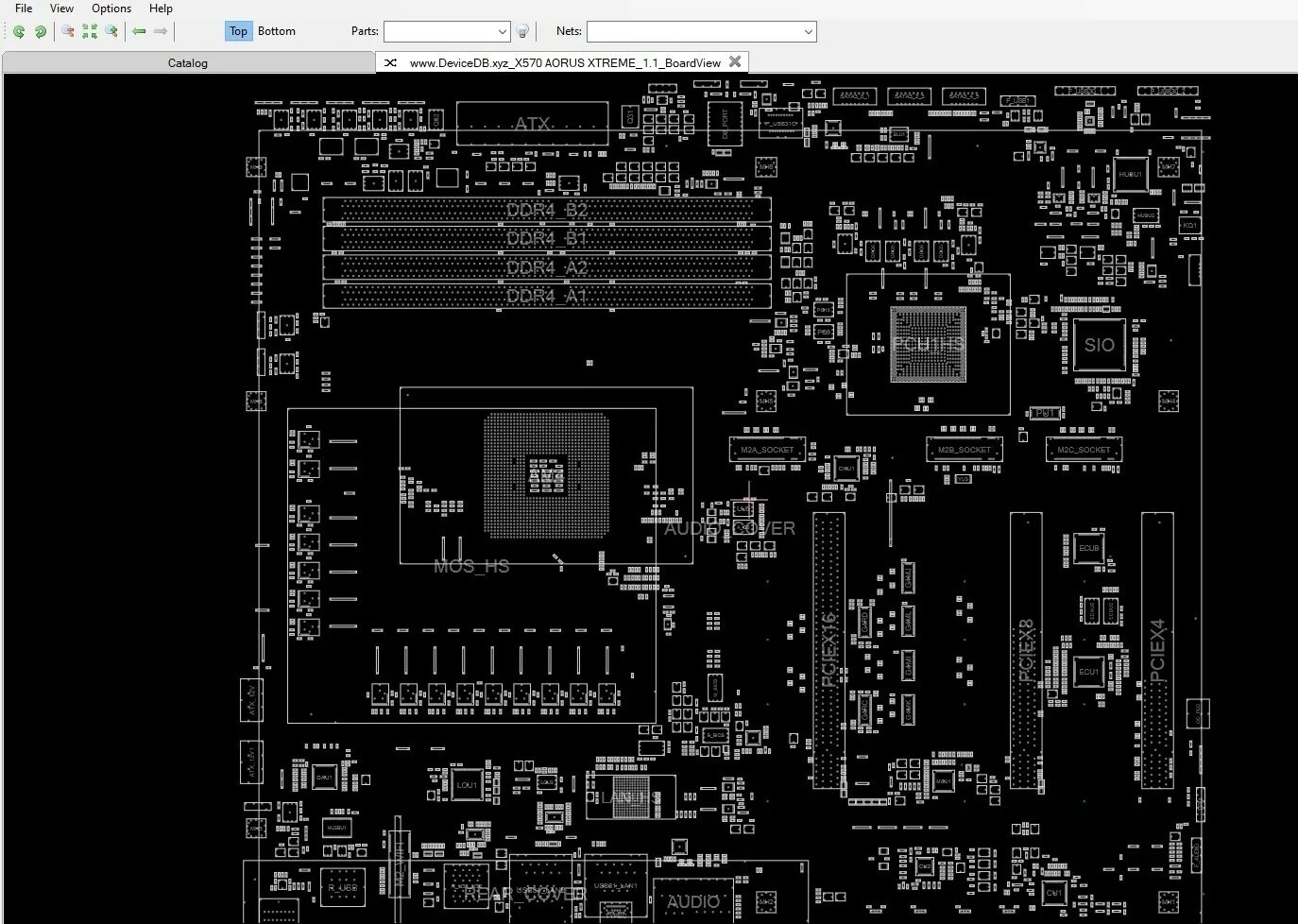Fit board to window icon
Image resolution: width=1298 pixels, height=924 pixels.
[x=90, y=31]
